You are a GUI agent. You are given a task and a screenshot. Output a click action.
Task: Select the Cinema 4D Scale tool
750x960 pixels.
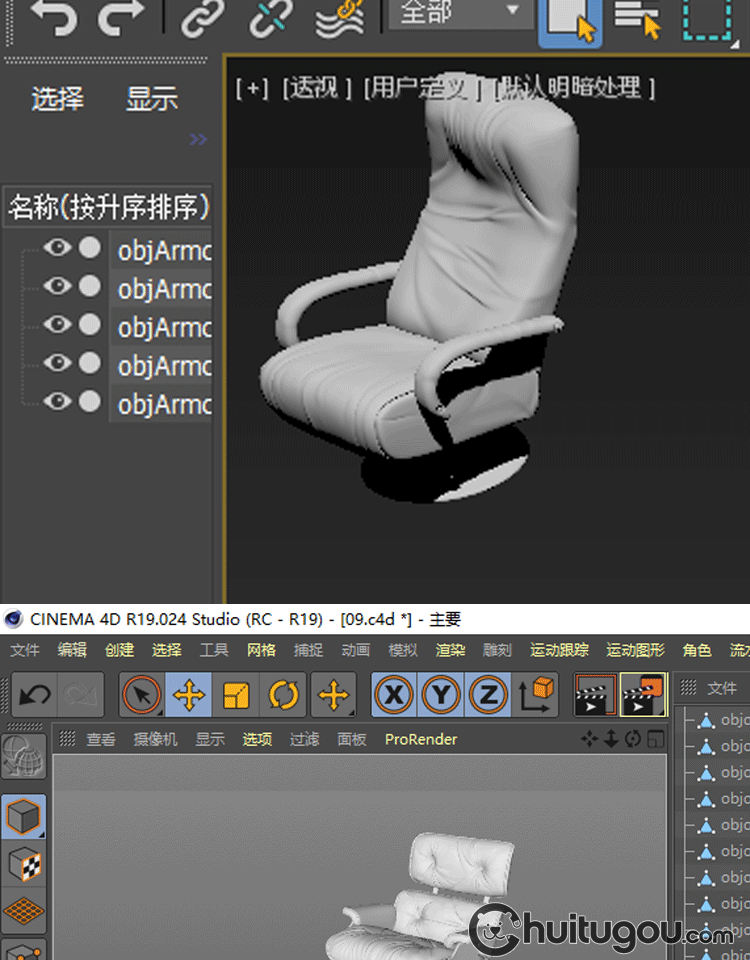coord(237,695)
